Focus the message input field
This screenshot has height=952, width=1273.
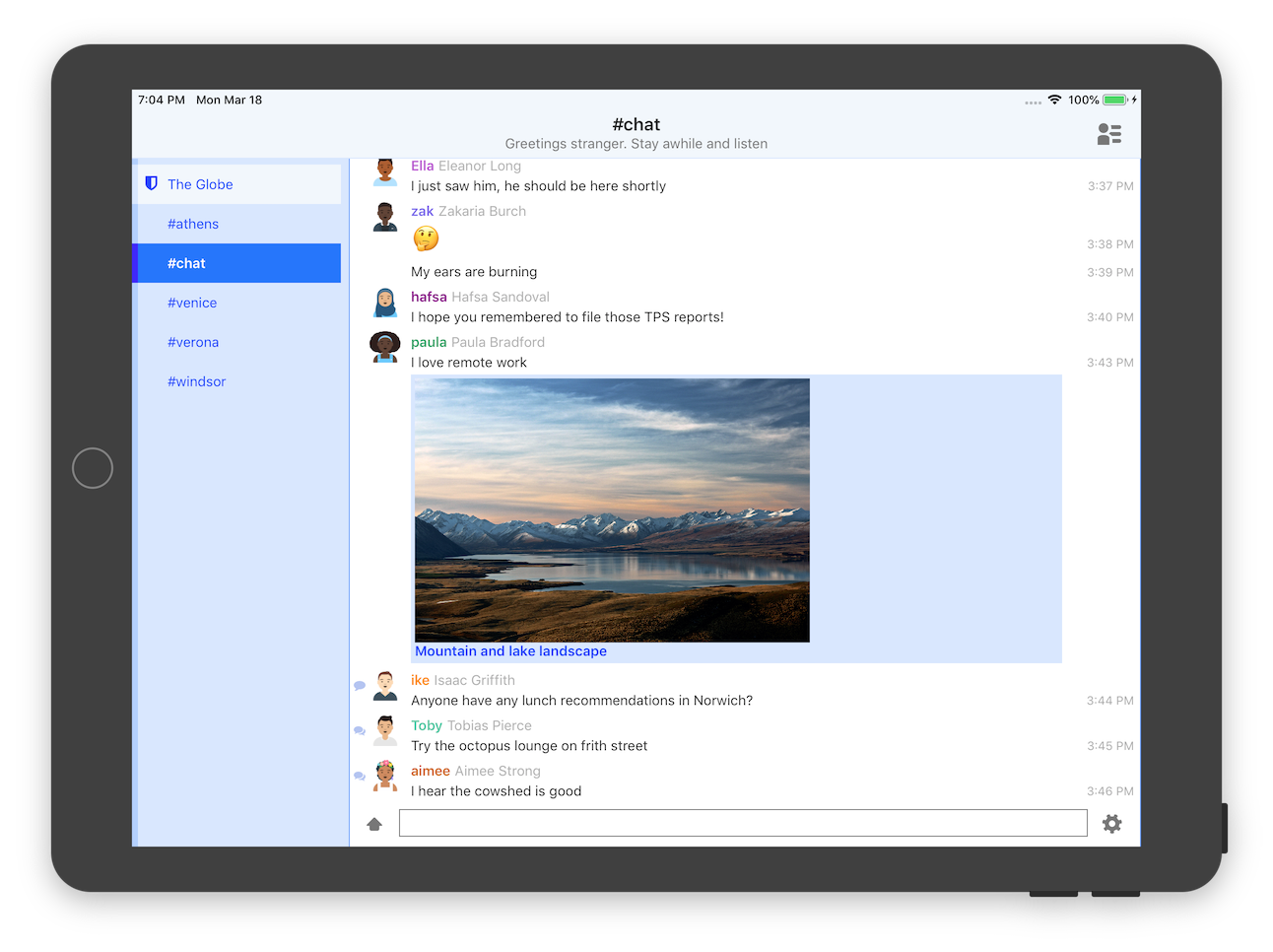point(742,823)
